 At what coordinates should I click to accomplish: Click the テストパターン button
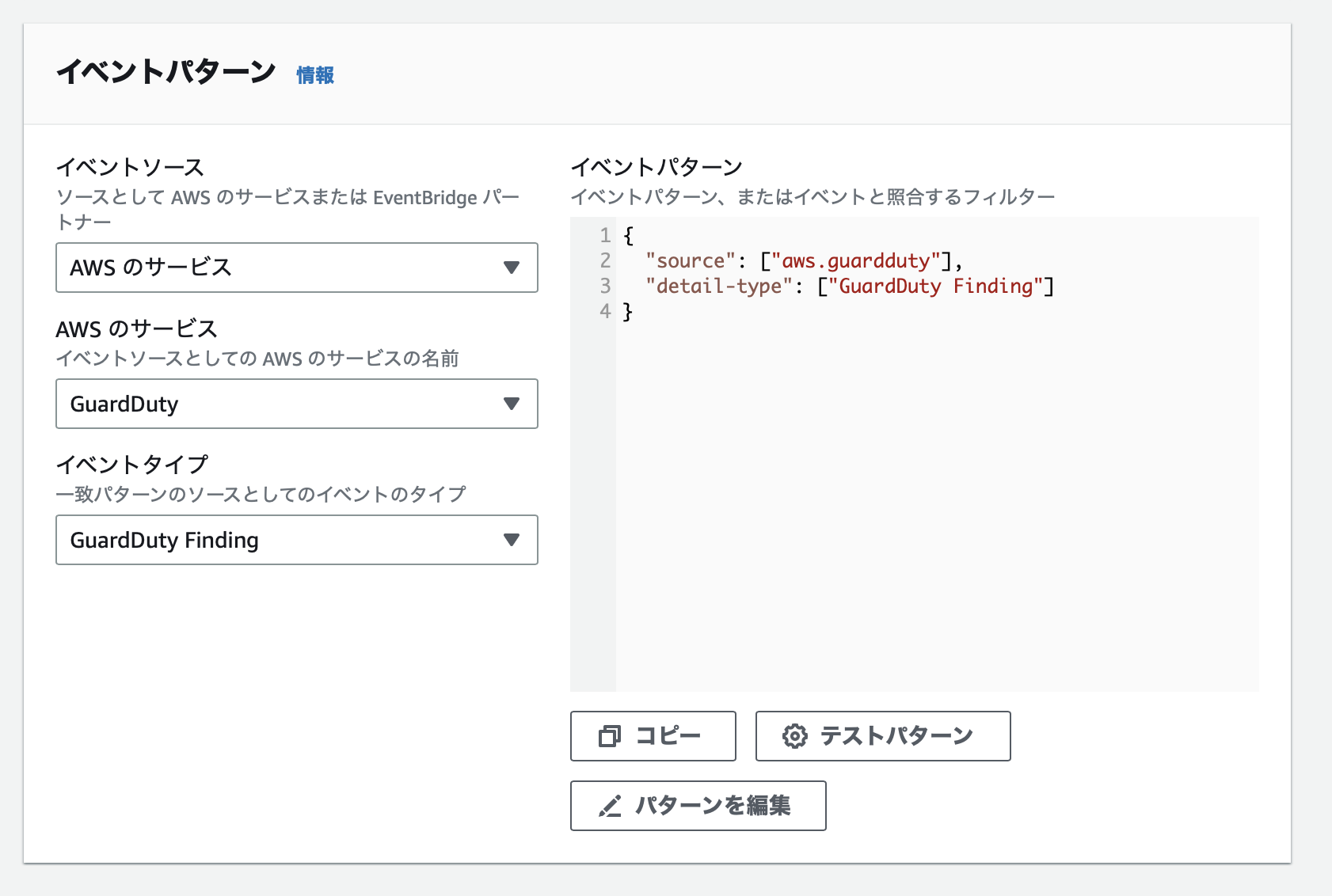tap(883, 736)
